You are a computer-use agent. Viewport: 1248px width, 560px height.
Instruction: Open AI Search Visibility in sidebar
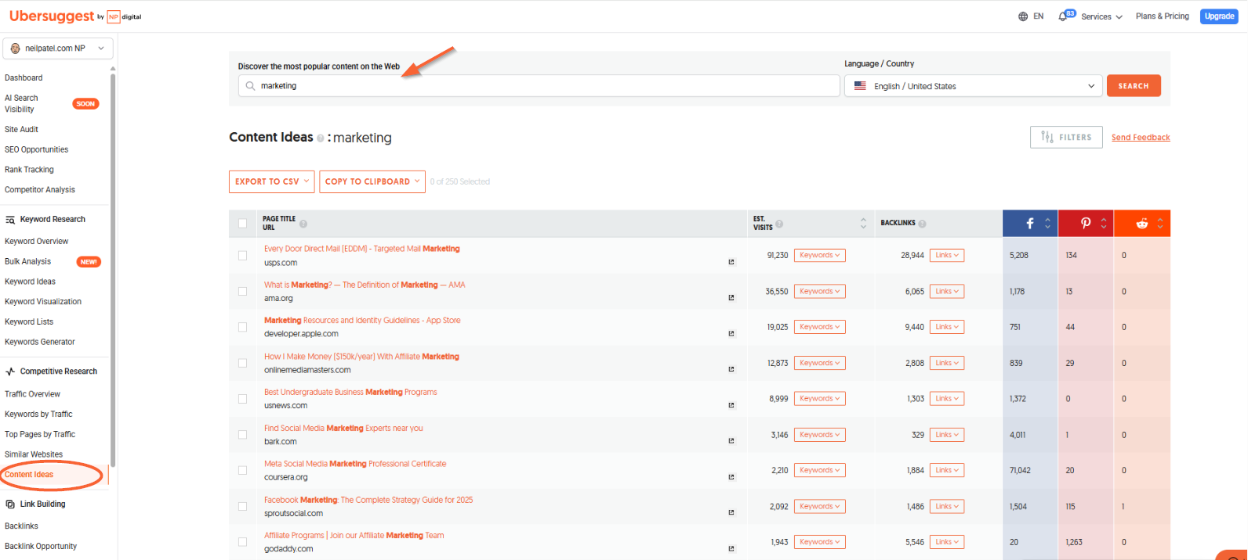coord(22,104)
